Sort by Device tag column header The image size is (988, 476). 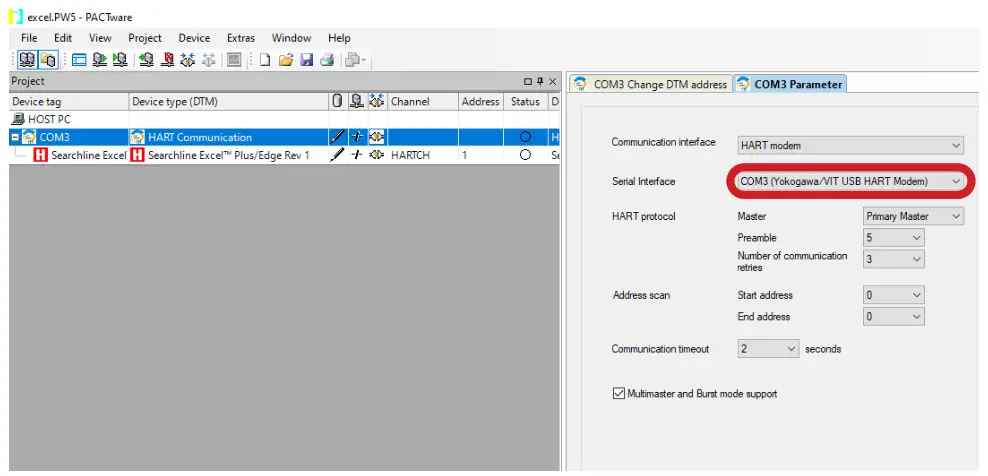[x=69, y=102]
